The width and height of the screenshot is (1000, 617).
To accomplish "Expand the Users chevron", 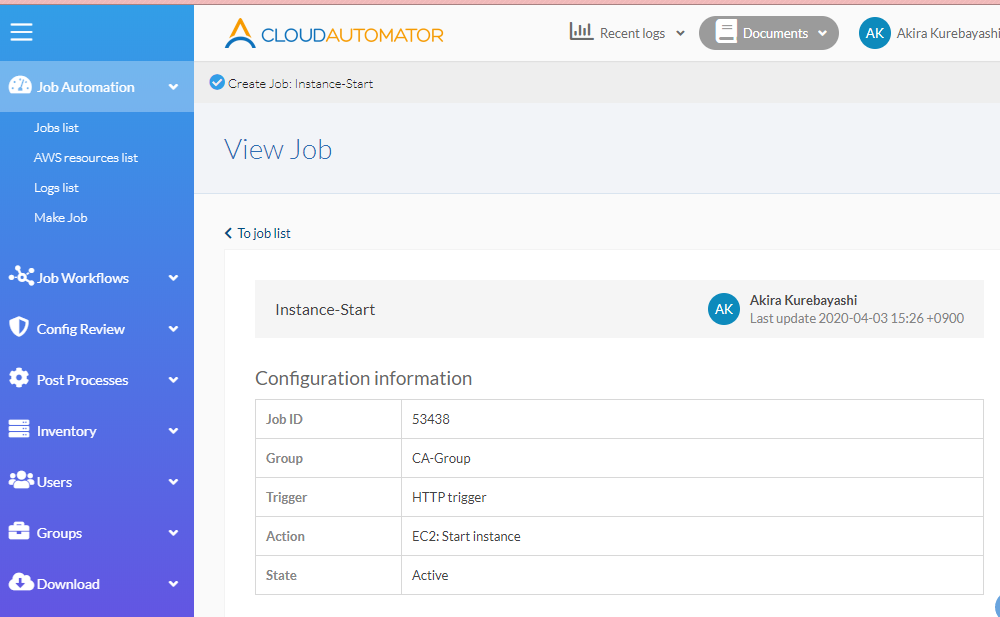I will (x=173, y=482).
